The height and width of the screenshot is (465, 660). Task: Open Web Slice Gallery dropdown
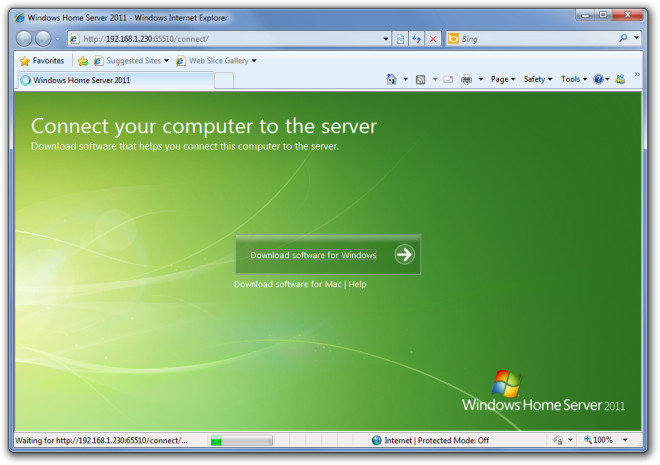(254, 61)
